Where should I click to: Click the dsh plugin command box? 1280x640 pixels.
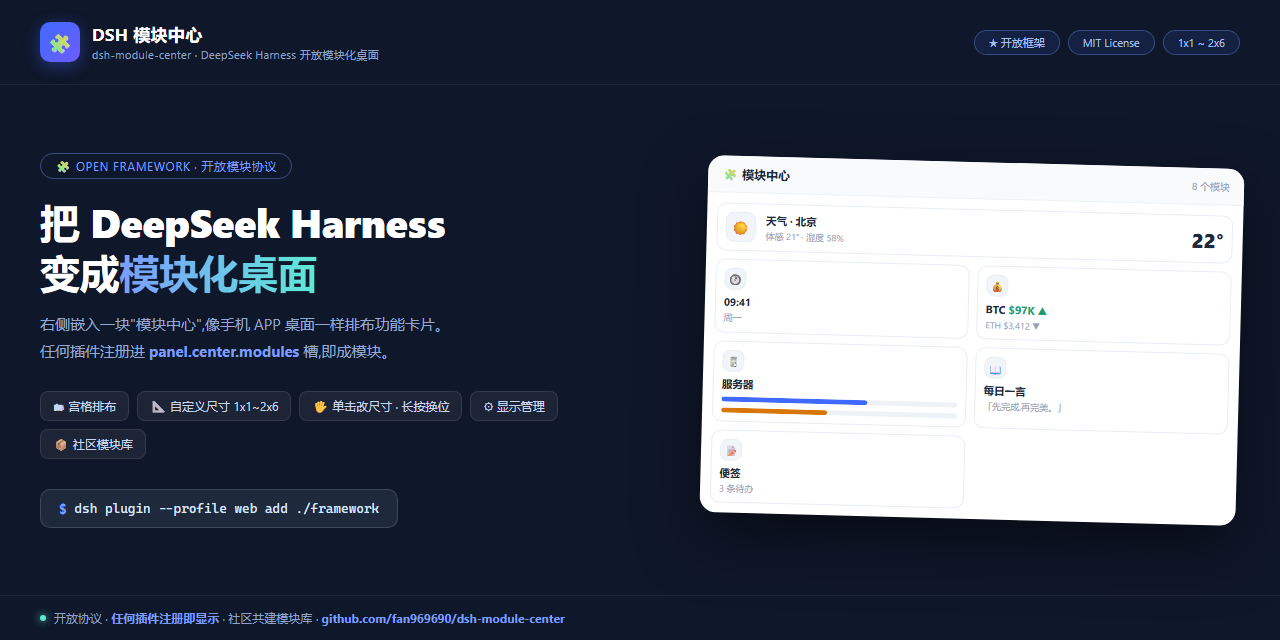pos(219,508)
